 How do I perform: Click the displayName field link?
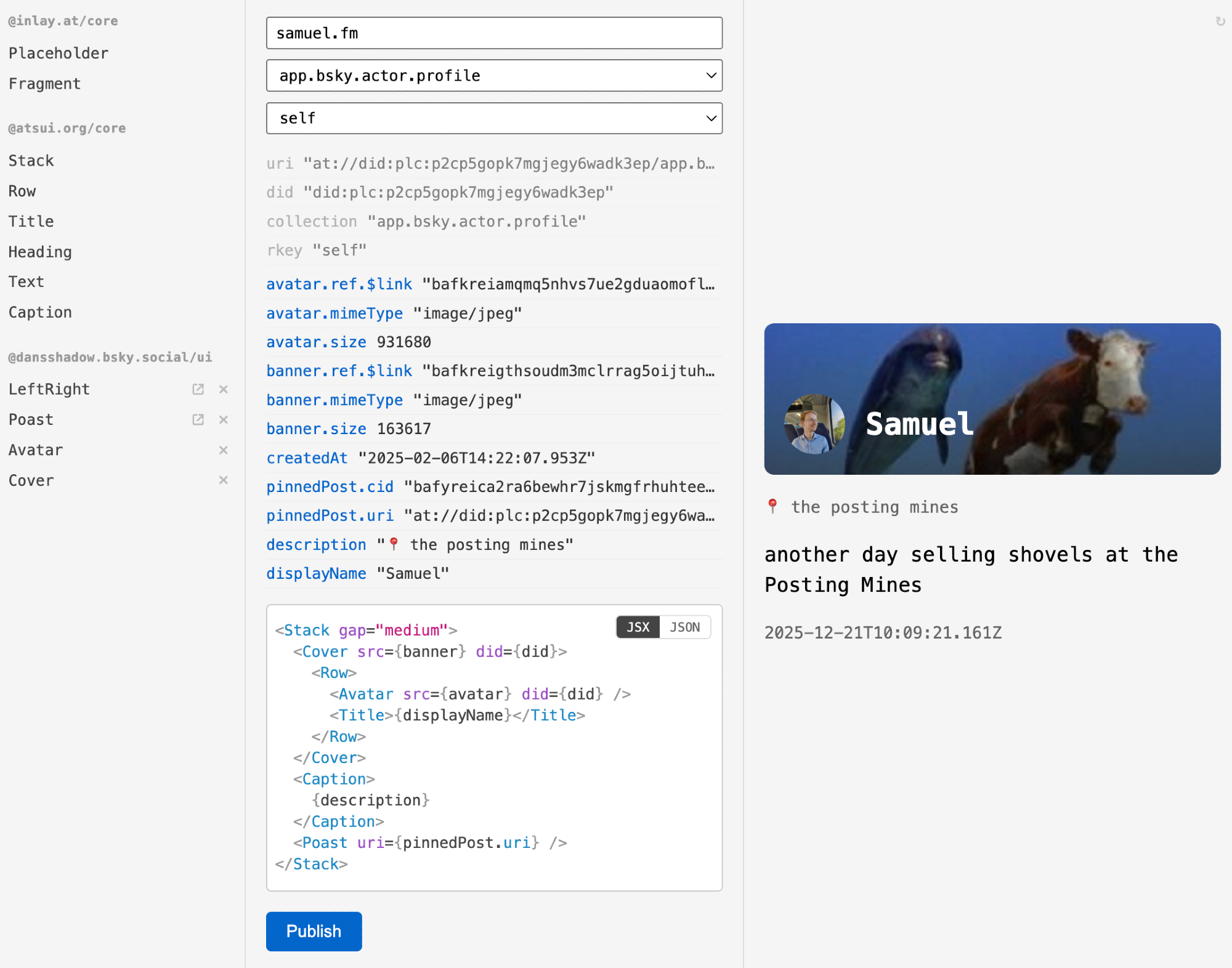pyautogui.click(x=316, y=574)
